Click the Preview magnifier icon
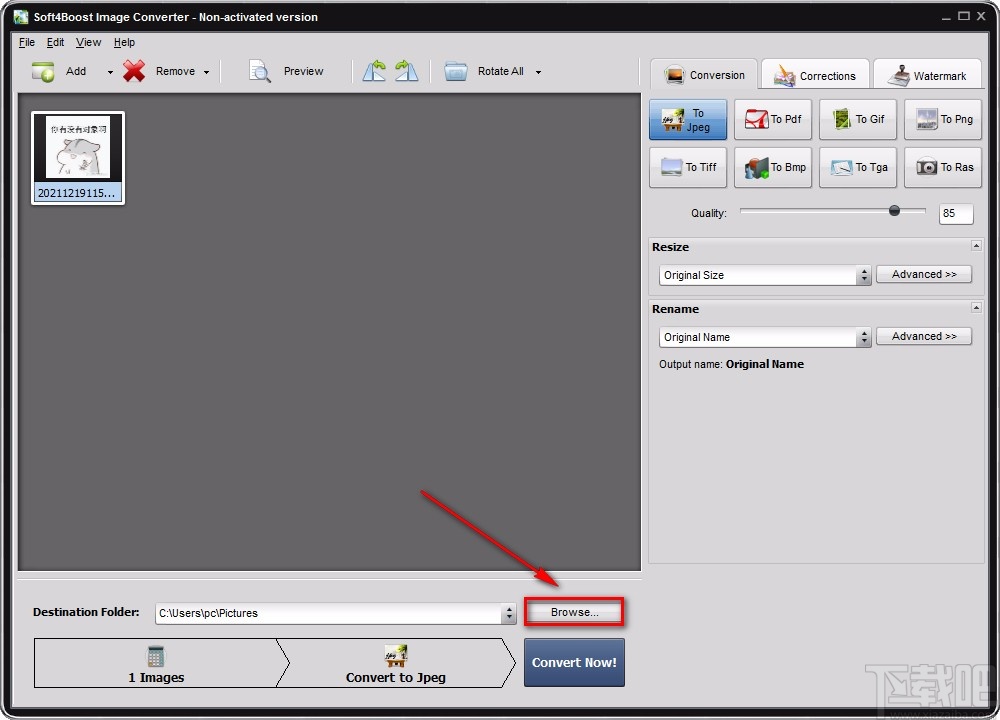This screenshot has width=1000, height=720. pos(260,71)
